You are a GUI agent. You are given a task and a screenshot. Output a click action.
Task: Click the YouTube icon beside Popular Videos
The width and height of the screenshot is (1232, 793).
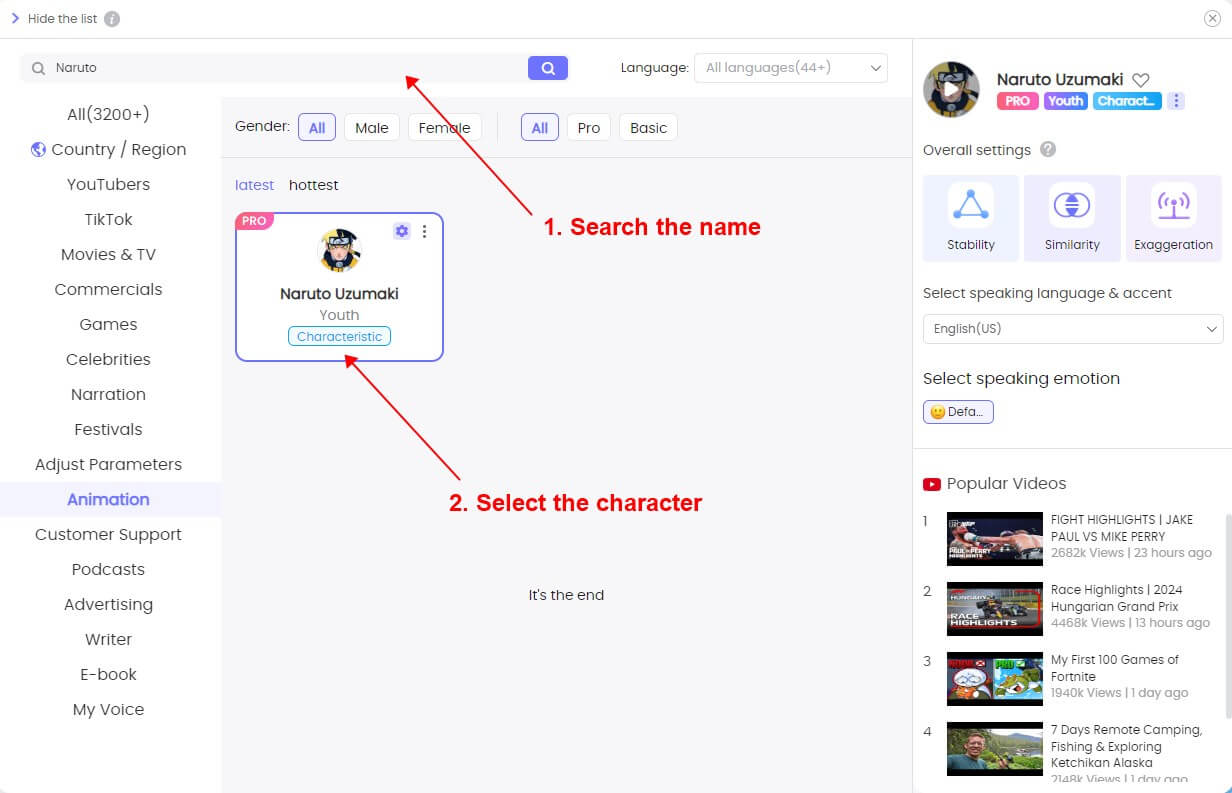pos(932,484)
